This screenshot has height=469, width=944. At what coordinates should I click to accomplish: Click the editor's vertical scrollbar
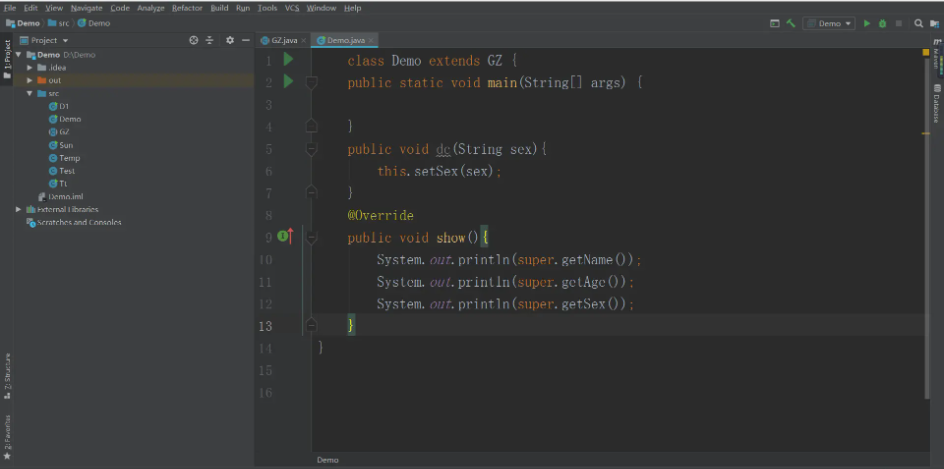(926, 229)
